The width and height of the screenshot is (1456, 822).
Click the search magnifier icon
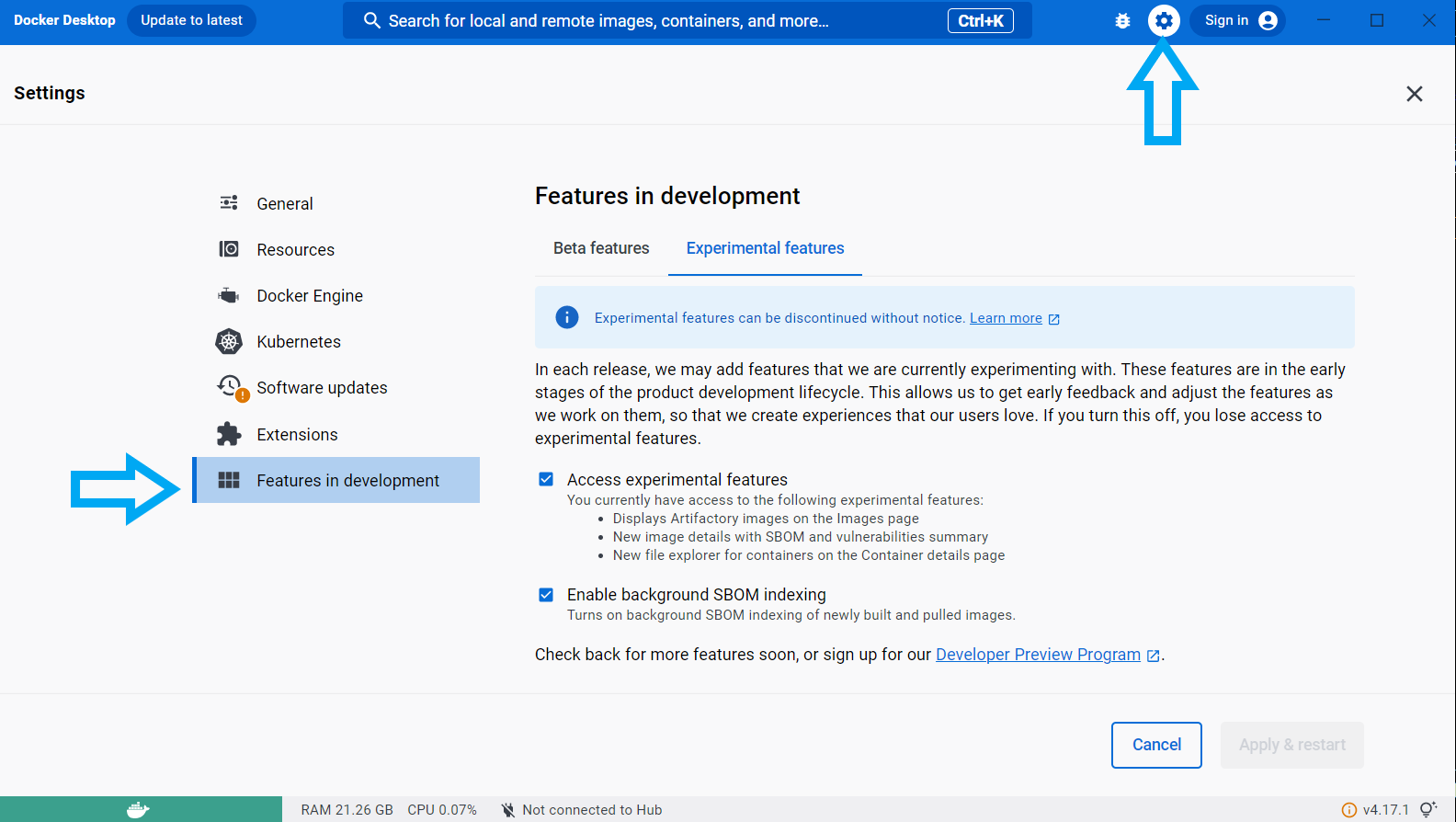pos(371,20)
